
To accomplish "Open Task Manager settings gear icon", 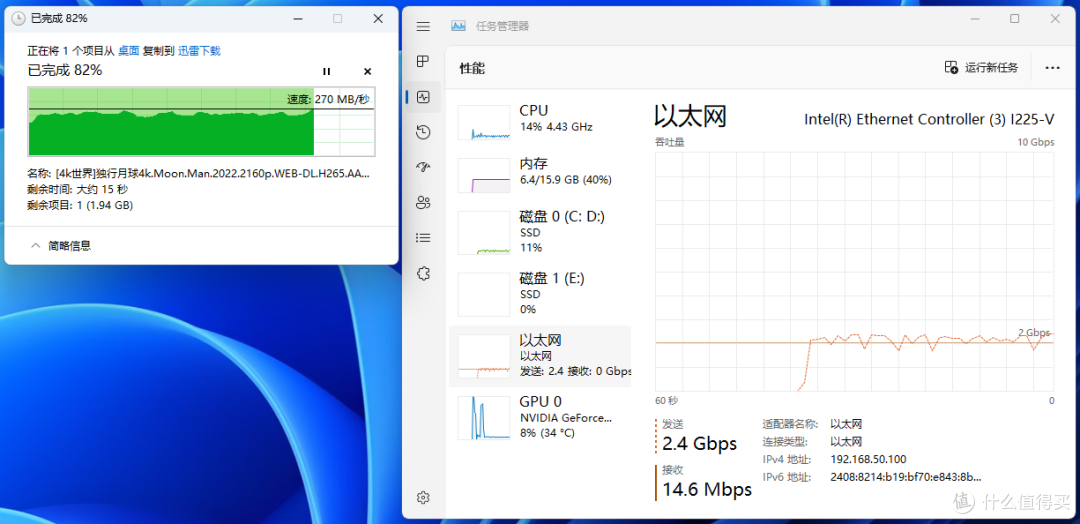I will [424, 497].
